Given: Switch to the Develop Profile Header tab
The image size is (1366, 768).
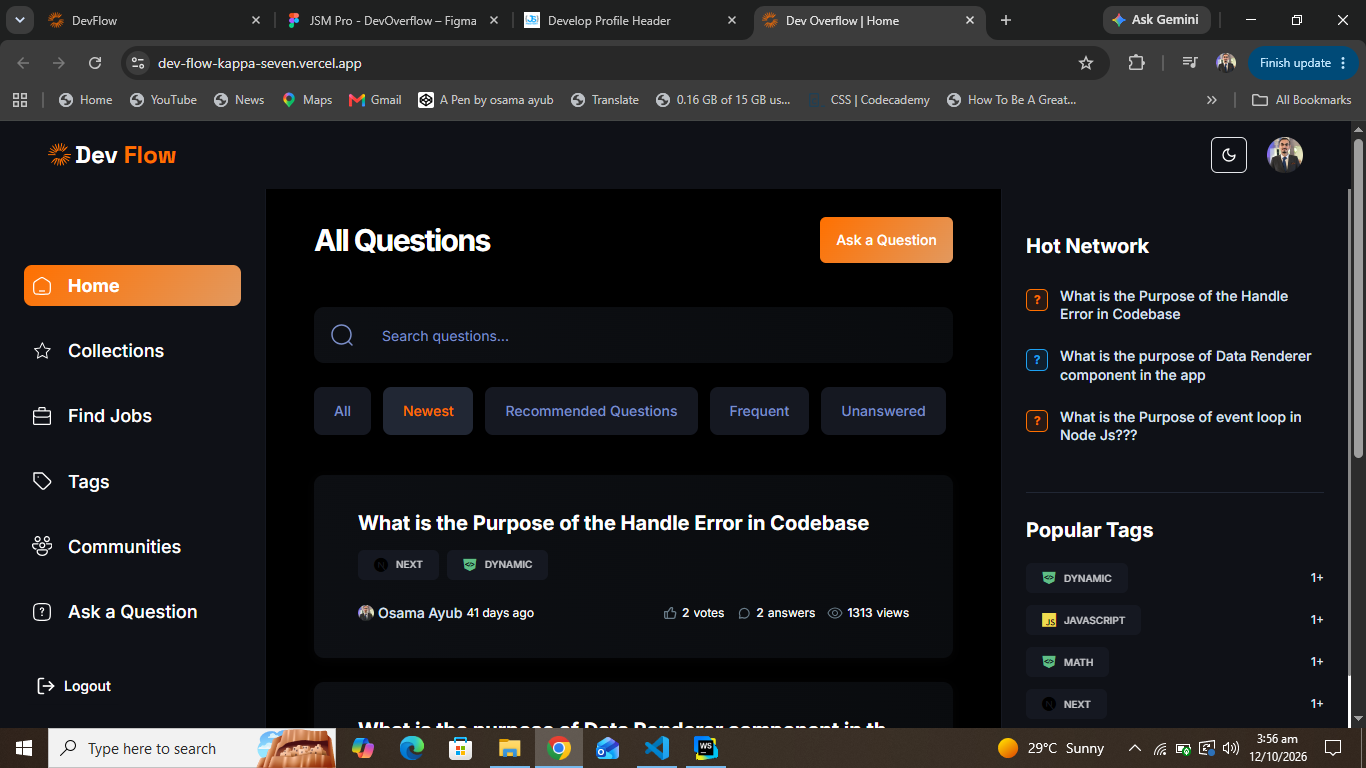Looking at the screenshot, I should pos(630,20).
